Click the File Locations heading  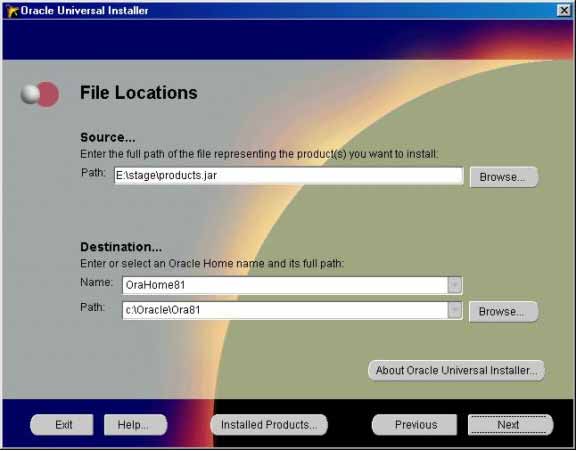[139, 93]
